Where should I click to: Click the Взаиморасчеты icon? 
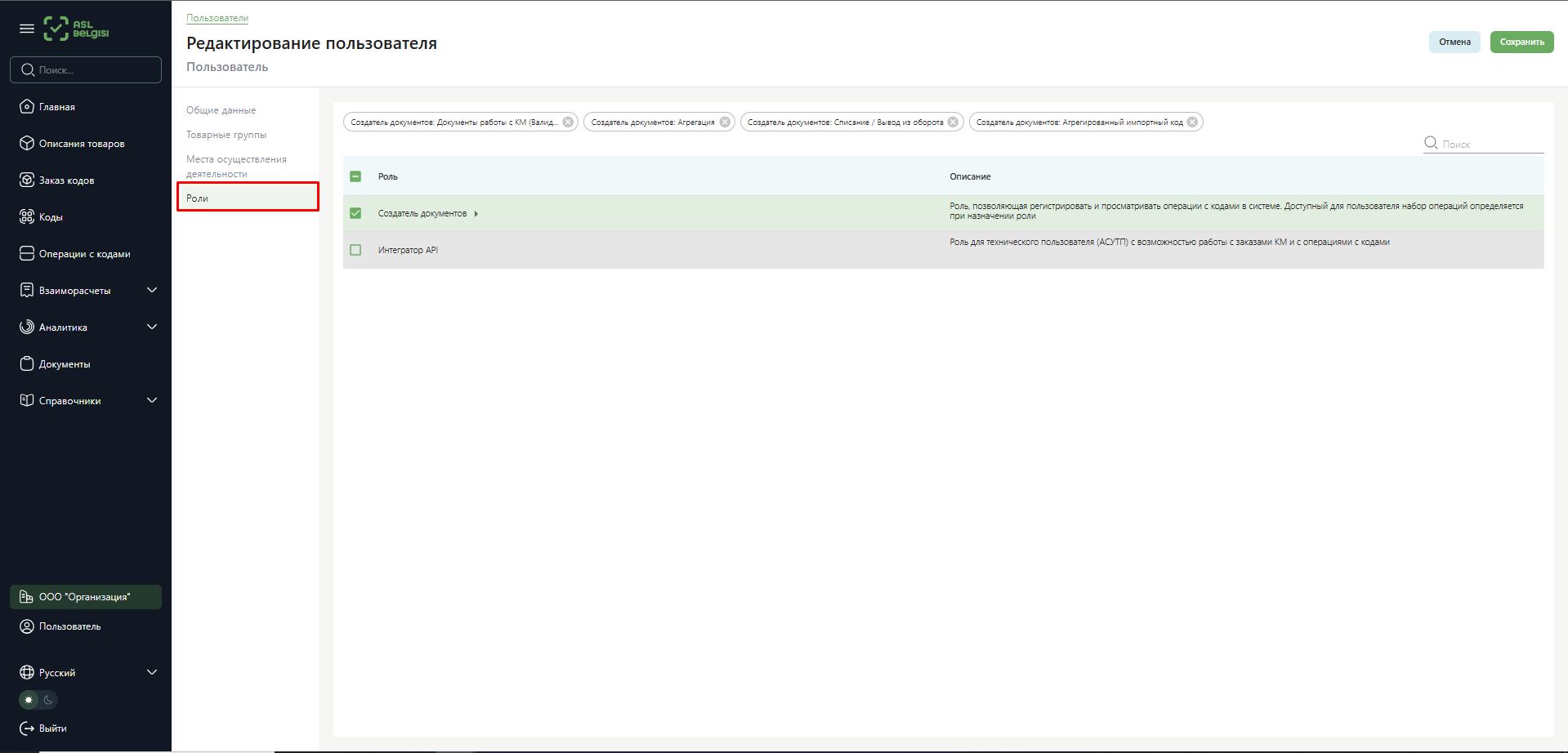coord(27,291)
